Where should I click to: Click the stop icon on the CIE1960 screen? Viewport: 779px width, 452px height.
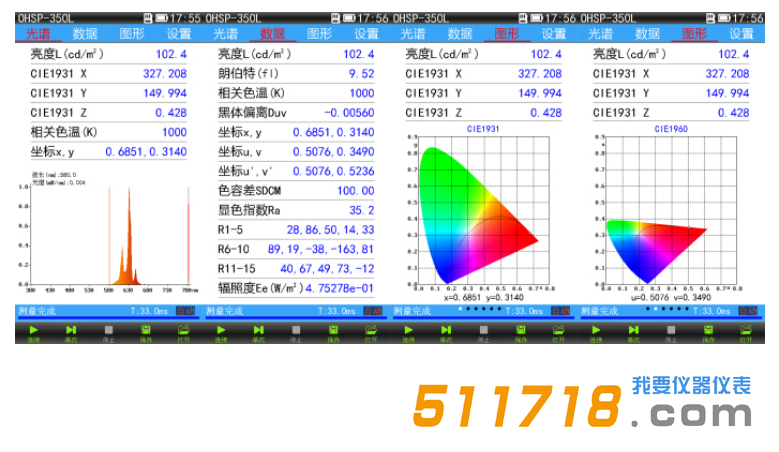(x=670, y=330)
